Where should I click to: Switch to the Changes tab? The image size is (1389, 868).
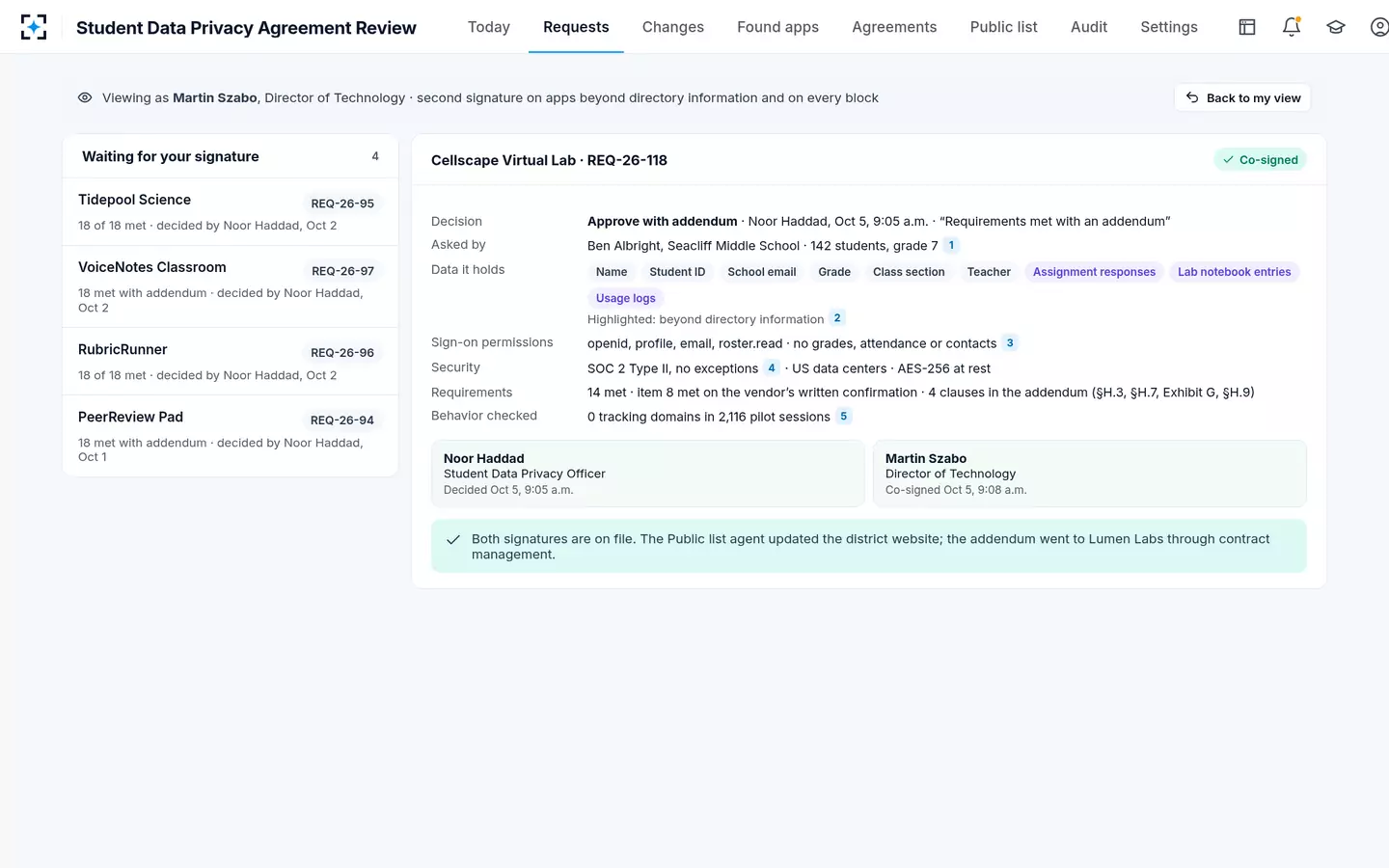(x=673, y=27)
